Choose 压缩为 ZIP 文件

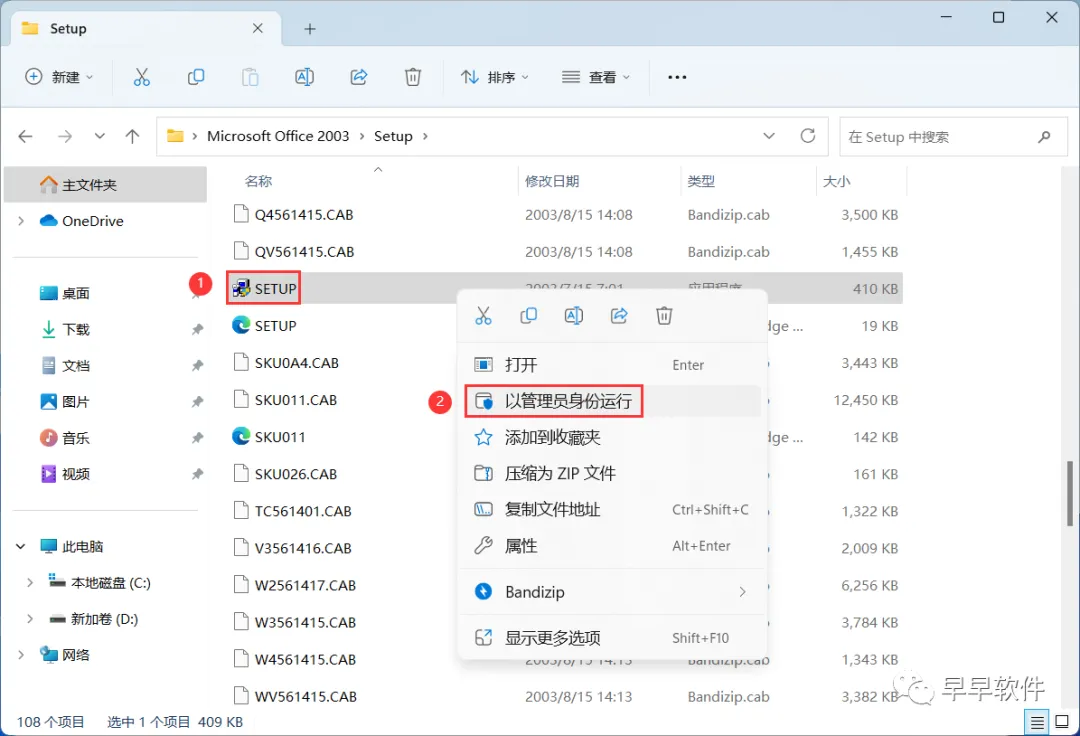612,474
